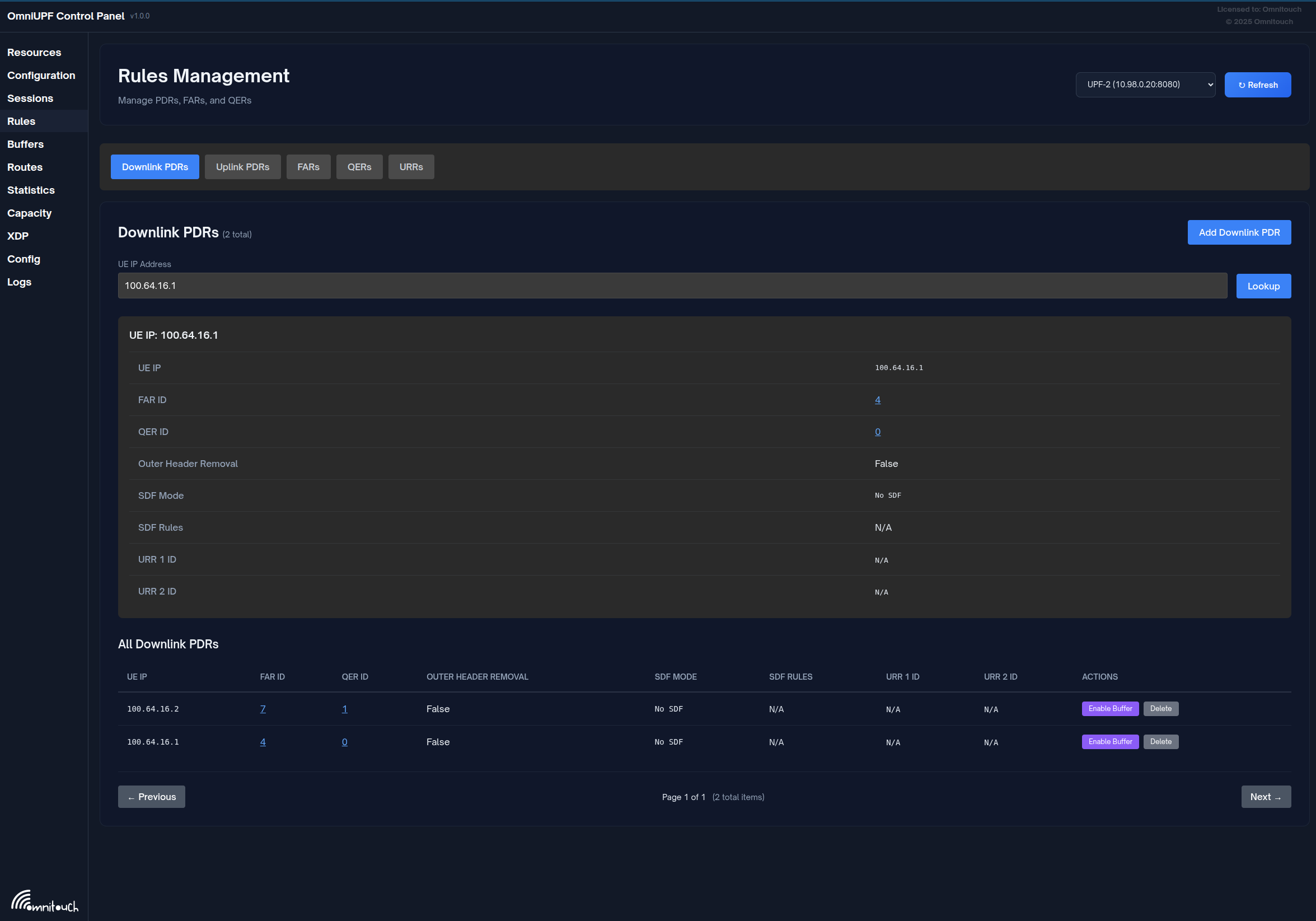1316x921 pixels.
Task: Click the QER ID column header
Action: 355,677
